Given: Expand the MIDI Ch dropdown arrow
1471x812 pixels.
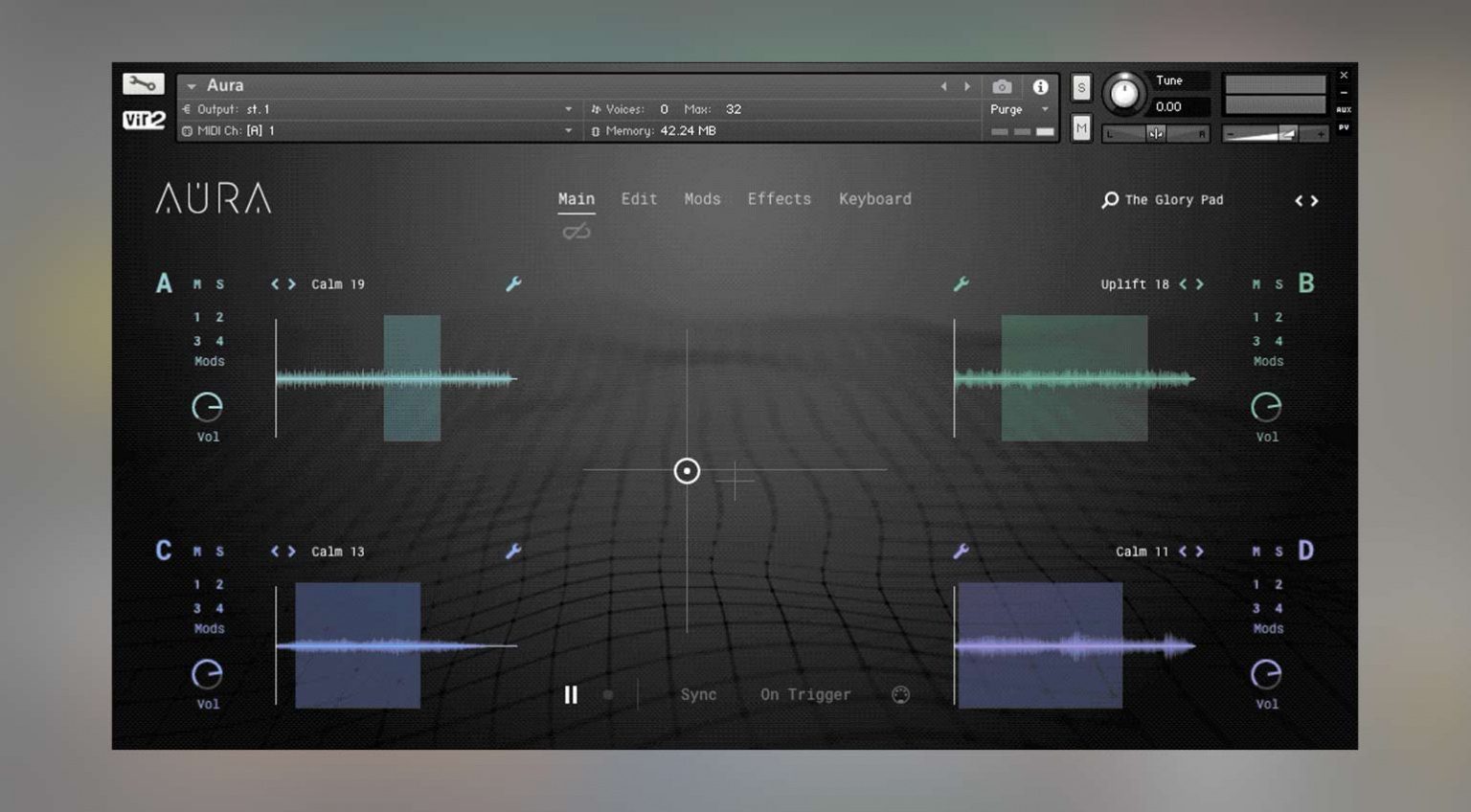Looking at the screenshot, I should pos(568,131).
